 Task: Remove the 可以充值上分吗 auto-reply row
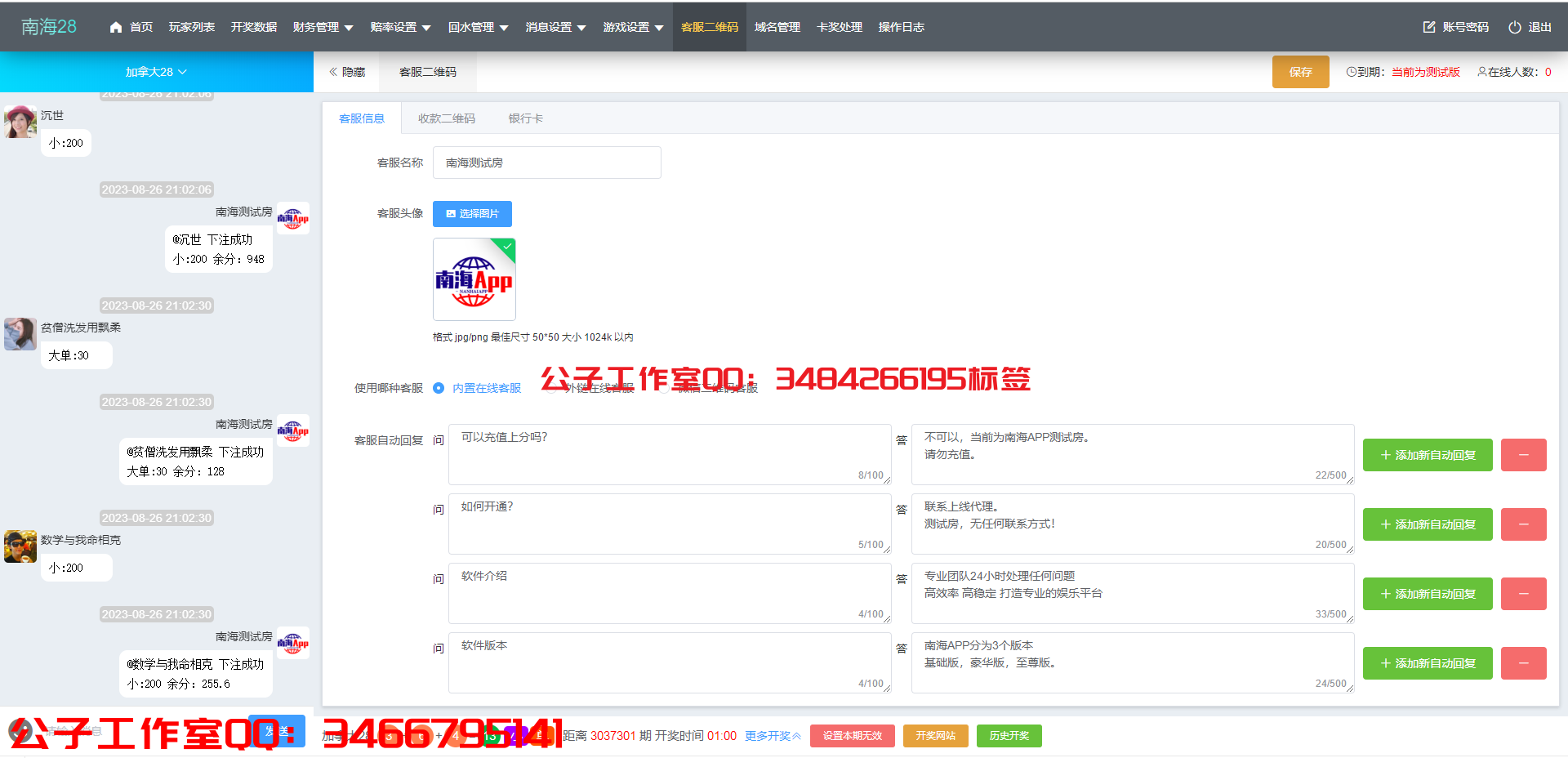pyautogui.click(x=1523, y=455)
